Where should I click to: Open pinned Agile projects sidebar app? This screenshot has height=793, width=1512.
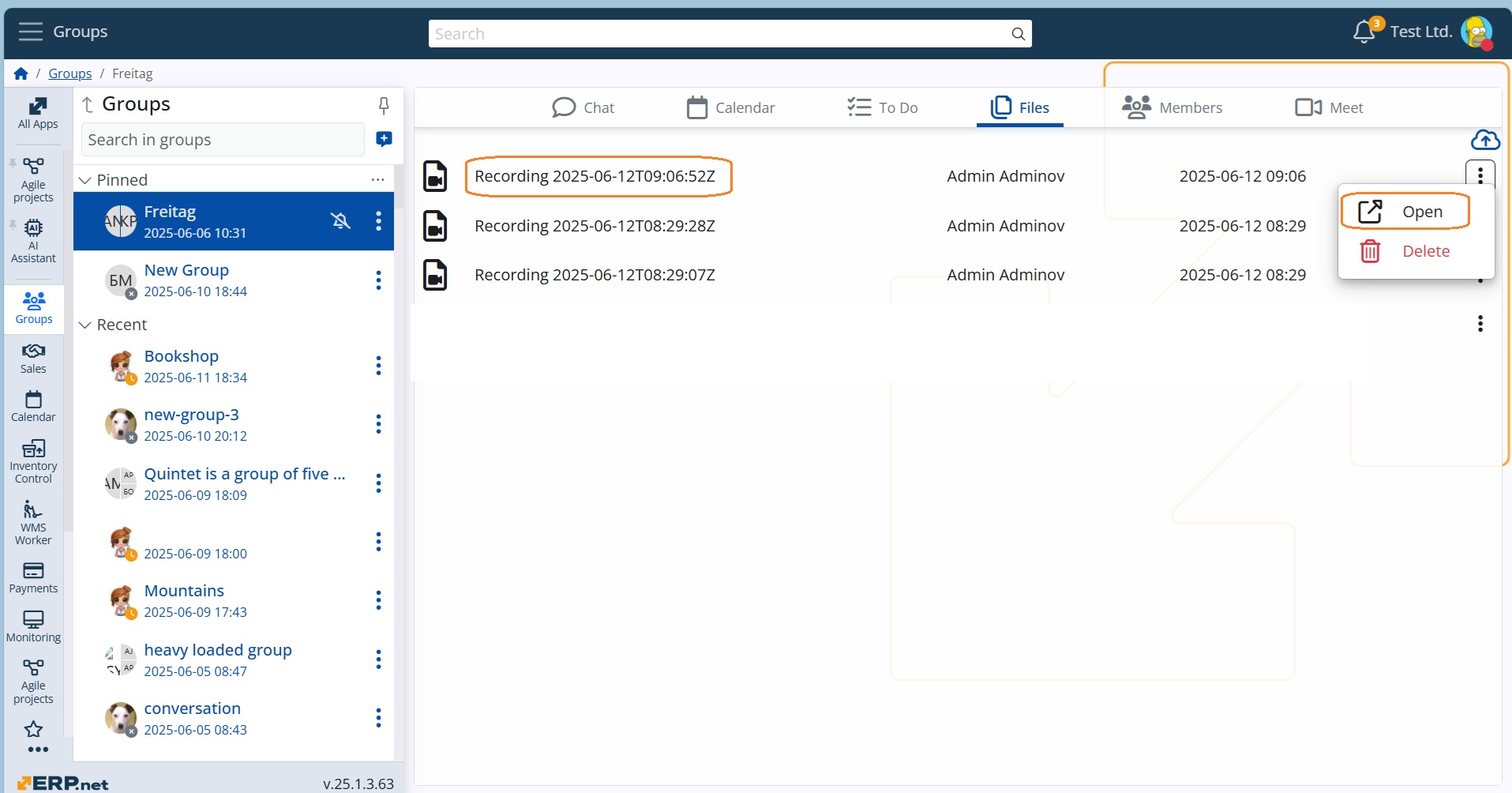33,180
